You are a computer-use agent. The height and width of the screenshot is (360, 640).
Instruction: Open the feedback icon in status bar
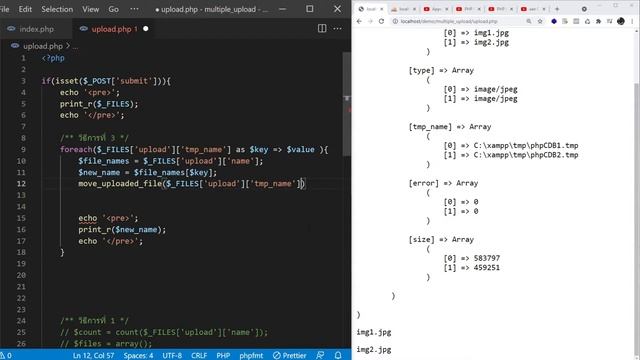click(320, 355)
